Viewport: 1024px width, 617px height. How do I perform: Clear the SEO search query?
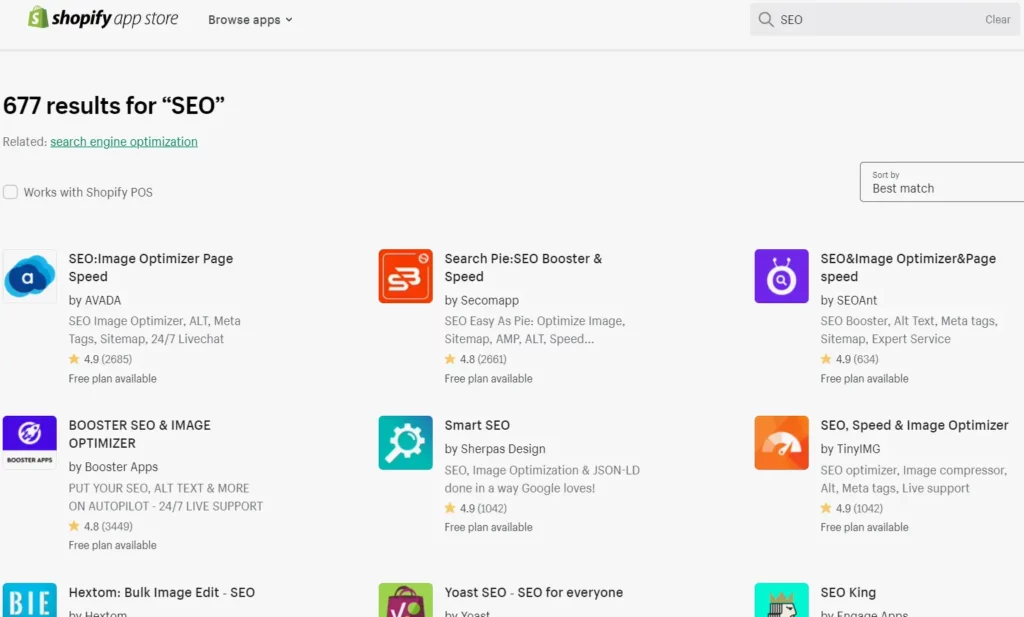[997, 20]
